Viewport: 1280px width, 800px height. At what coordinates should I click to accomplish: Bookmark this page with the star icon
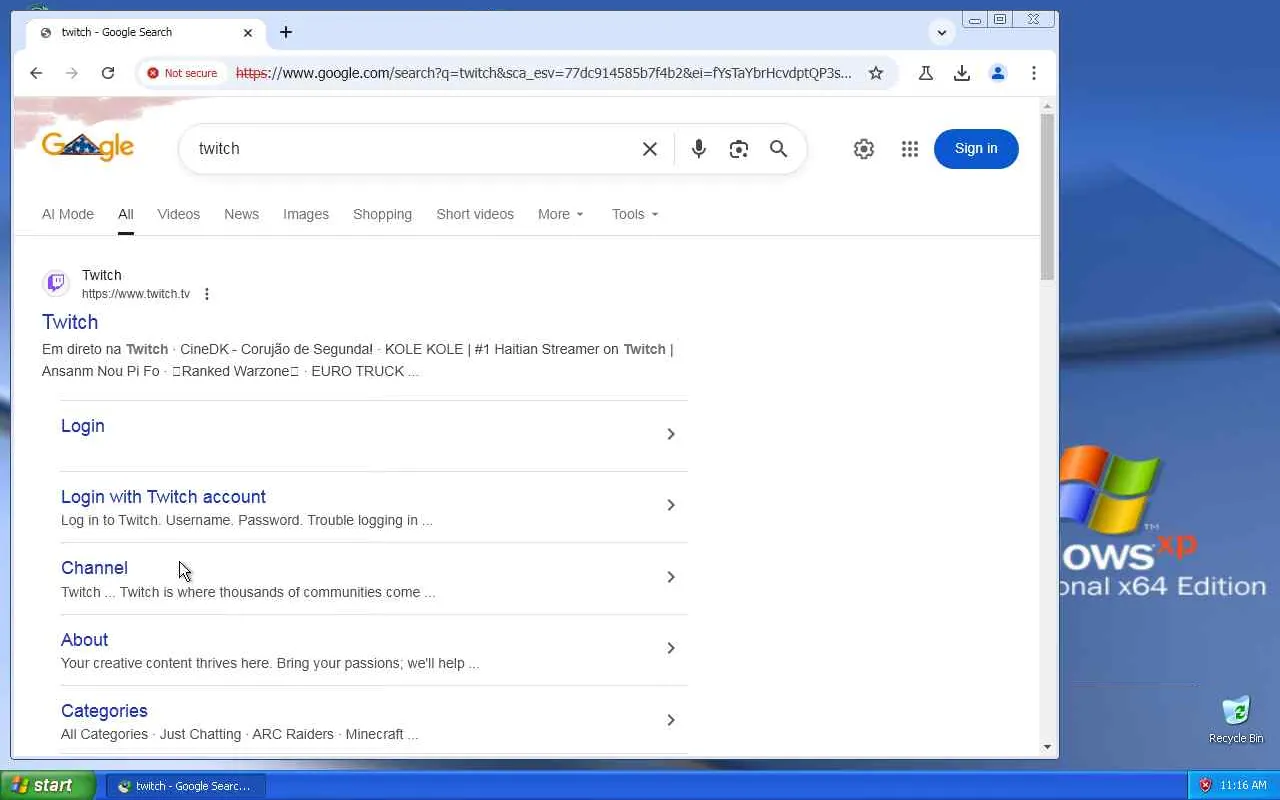click(x=876, y=73)
